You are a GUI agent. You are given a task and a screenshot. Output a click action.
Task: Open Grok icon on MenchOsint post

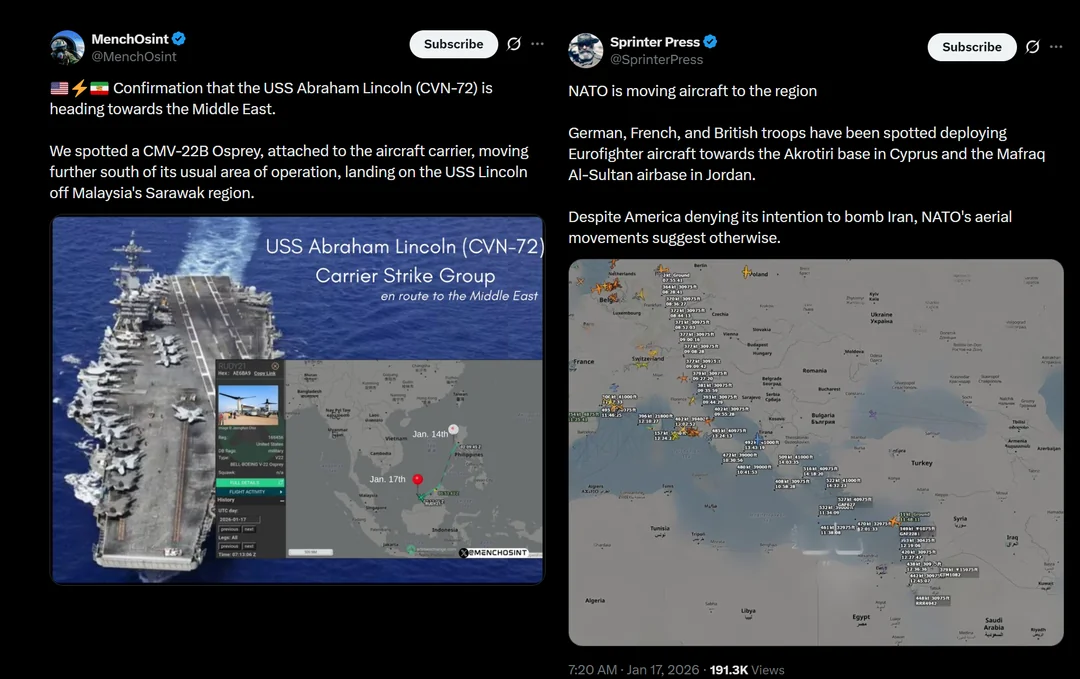(x=514, y=44)
